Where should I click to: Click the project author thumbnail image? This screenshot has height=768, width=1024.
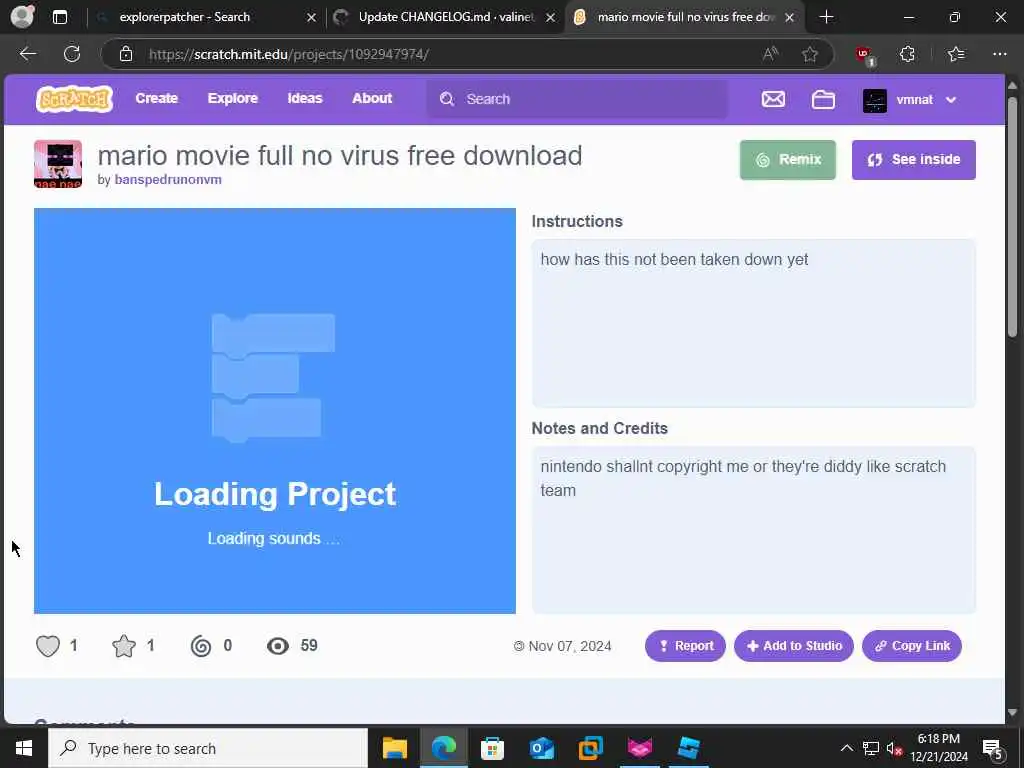(58, 164)
